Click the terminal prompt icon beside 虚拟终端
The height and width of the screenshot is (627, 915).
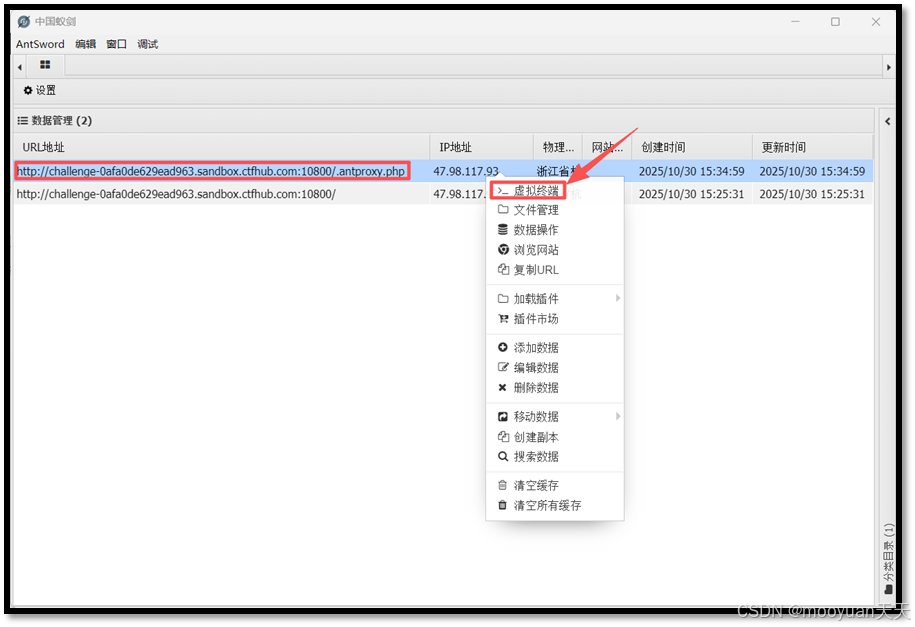(x=502, y=191)
